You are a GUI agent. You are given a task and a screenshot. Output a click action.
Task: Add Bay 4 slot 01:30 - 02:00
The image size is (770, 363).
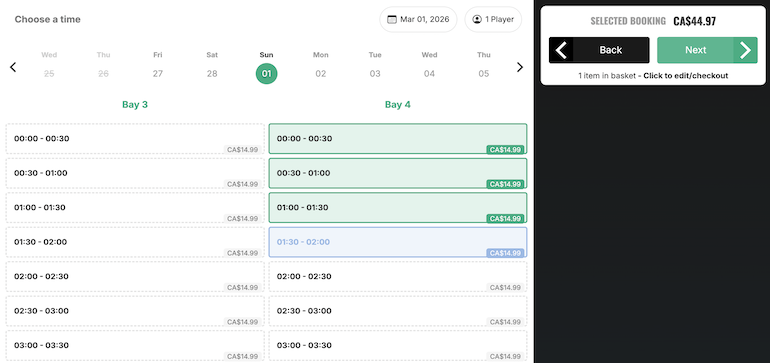[398, 242]
